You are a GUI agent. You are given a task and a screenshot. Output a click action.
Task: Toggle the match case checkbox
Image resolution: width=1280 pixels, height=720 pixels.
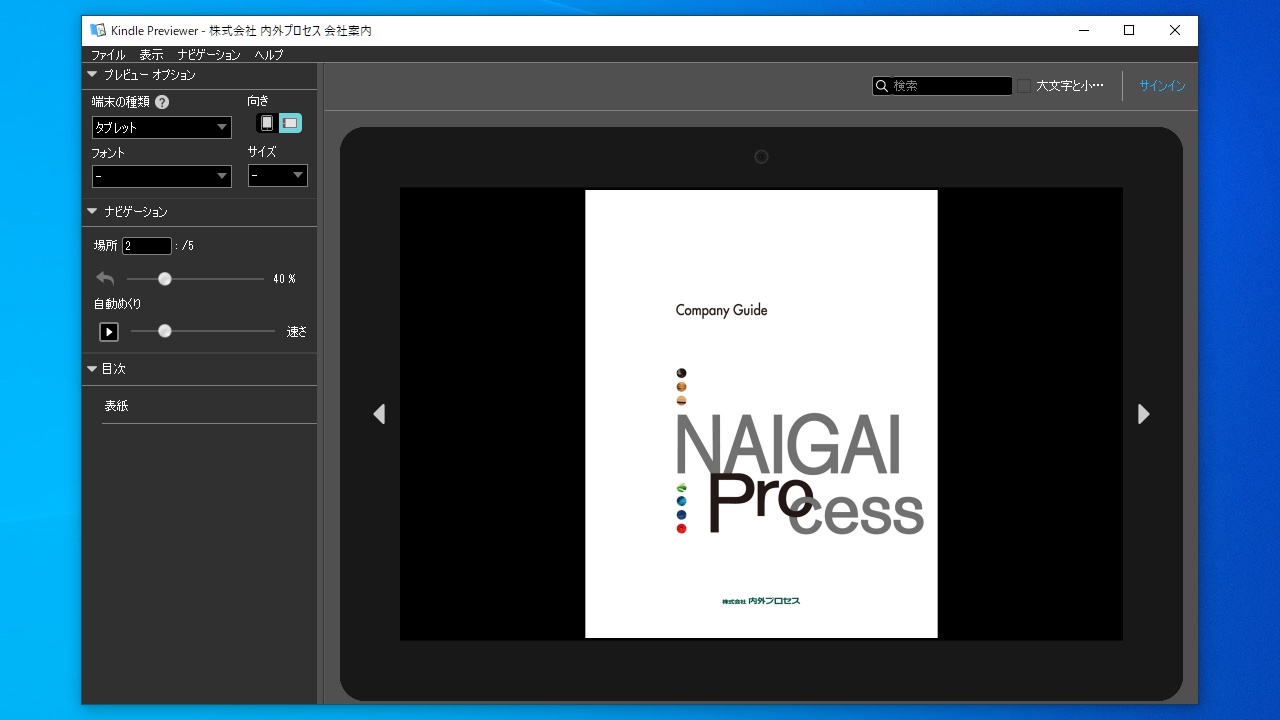tap(1024, 86)
